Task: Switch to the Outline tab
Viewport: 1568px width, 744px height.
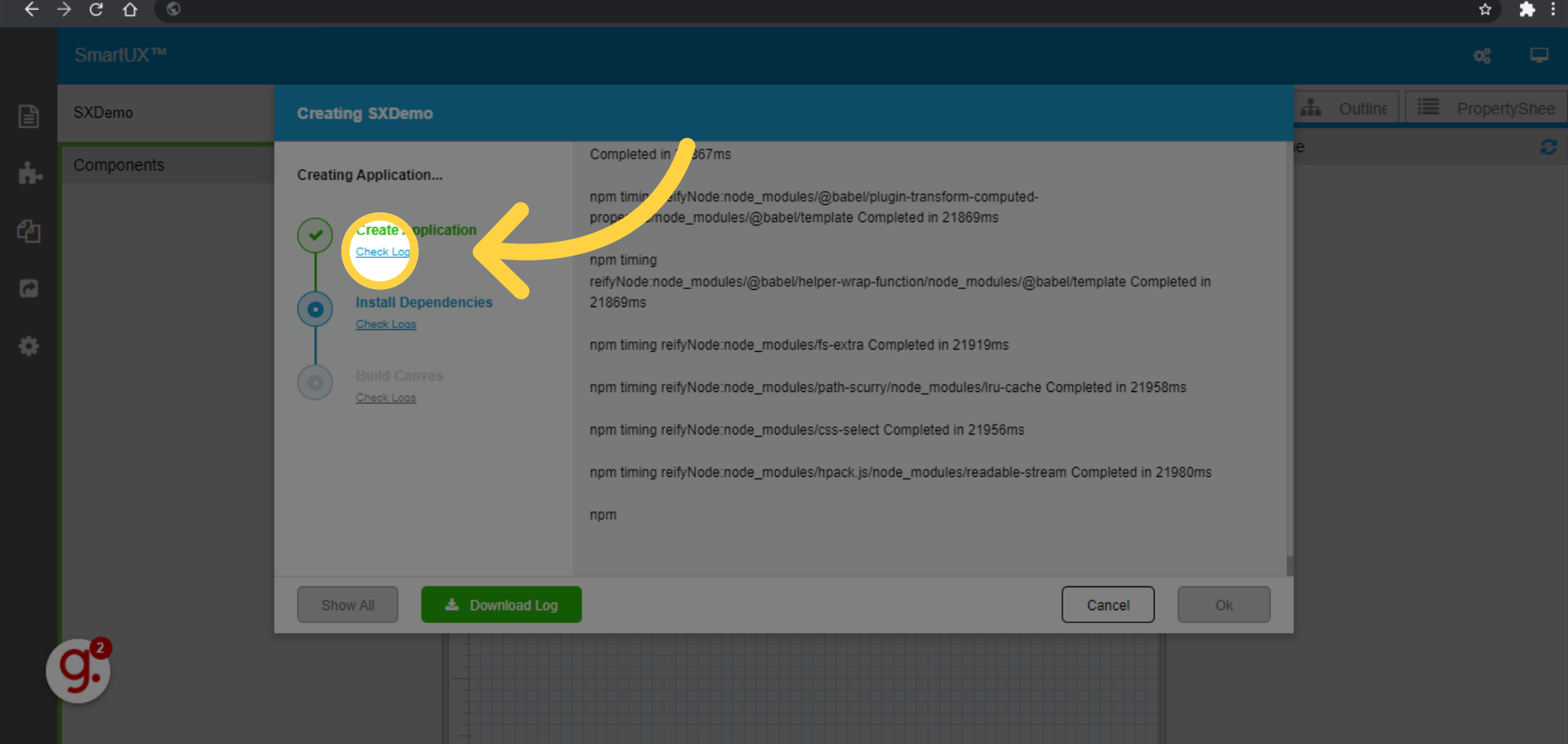Action: [x=1346, y=109]
